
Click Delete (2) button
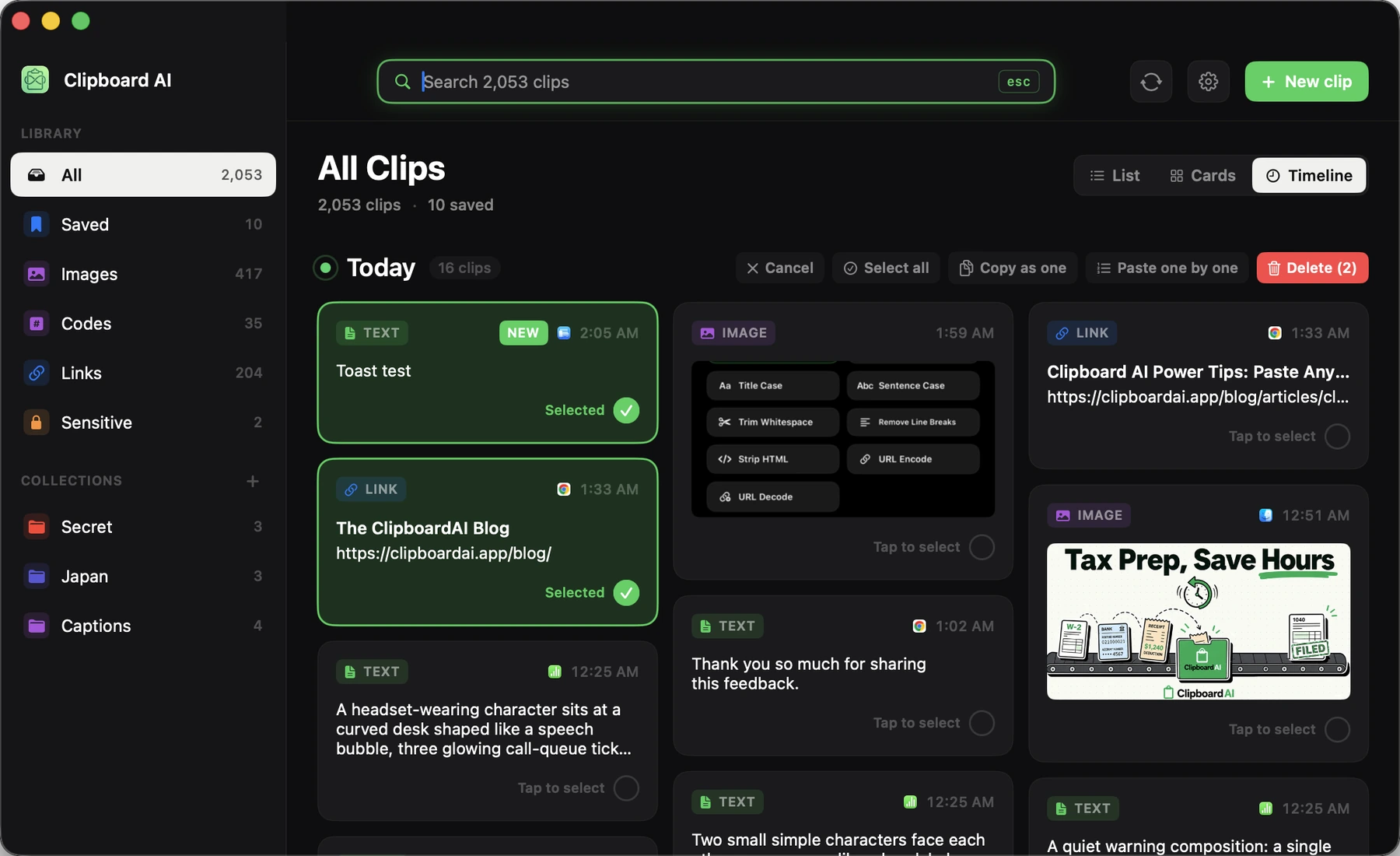pyautogui.click(x=1313, y=268)
